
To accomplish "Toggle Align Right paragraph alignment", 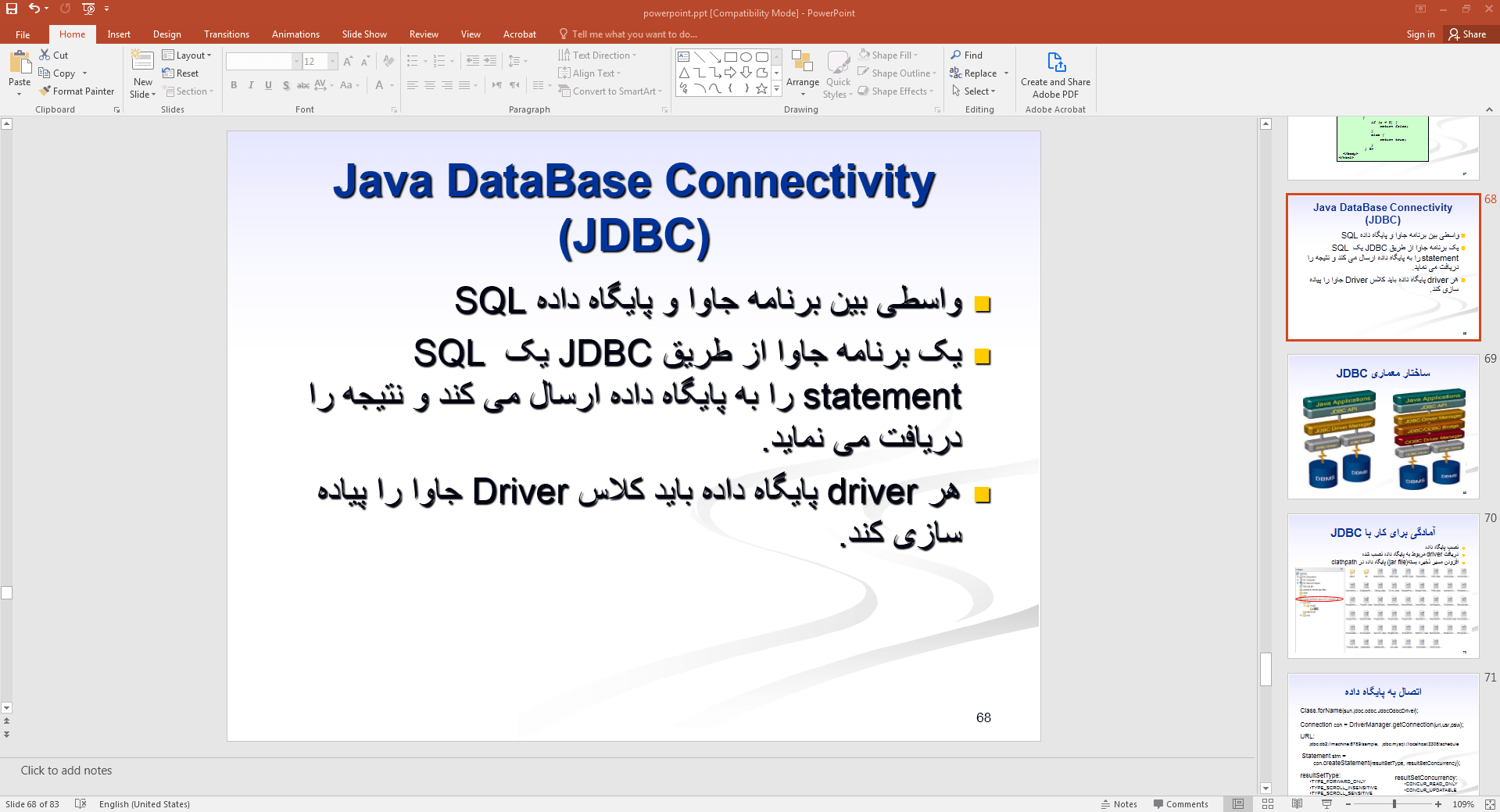I will (447, 85).
